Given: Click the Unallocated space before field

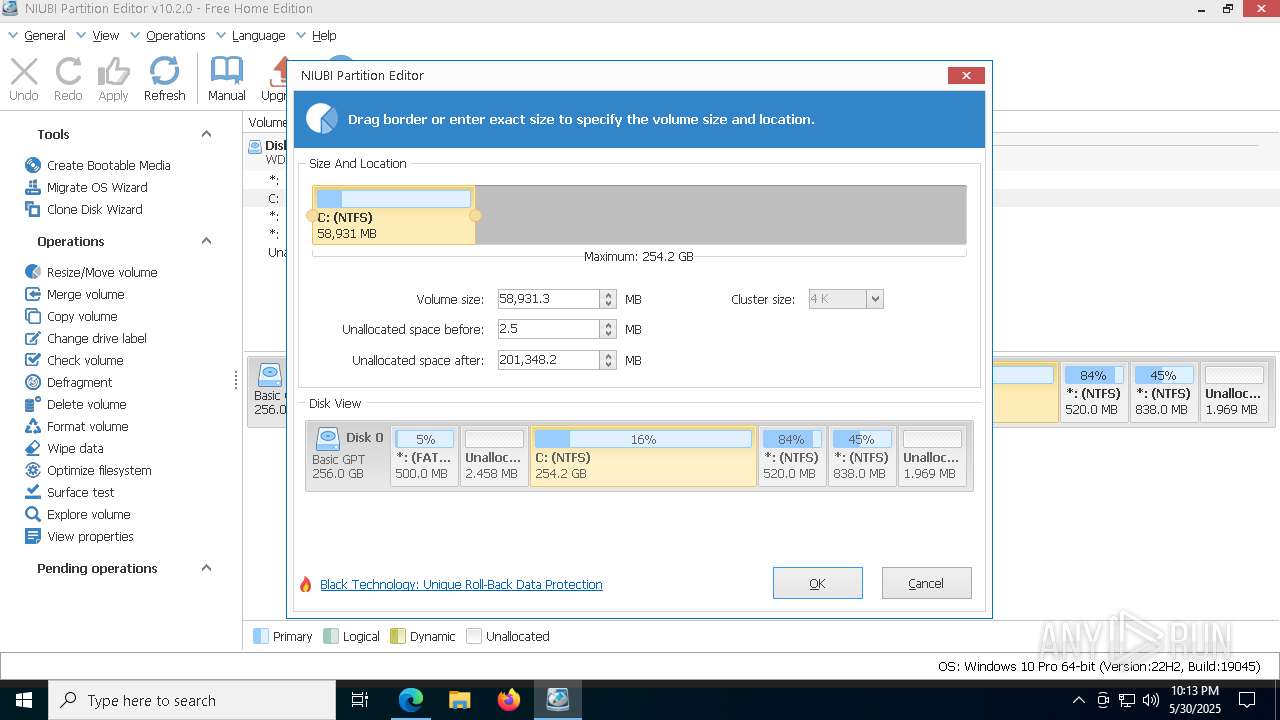Looking at the screenshot, I should (x=549, y=329).
